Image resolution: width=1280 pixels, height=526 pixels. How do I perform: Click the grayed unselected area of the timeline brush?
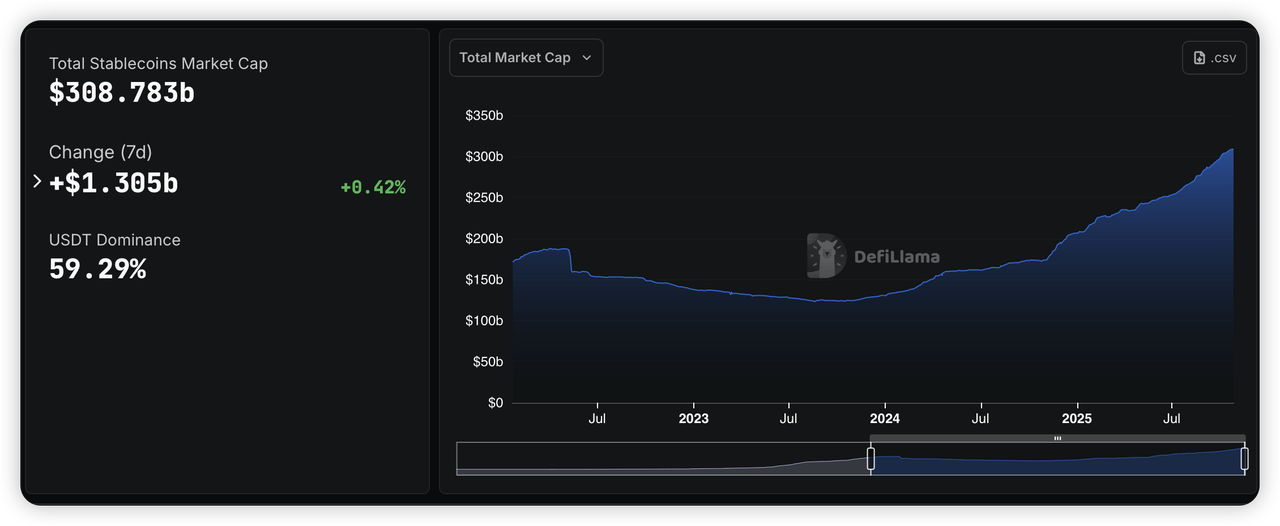tap(660, 460)
